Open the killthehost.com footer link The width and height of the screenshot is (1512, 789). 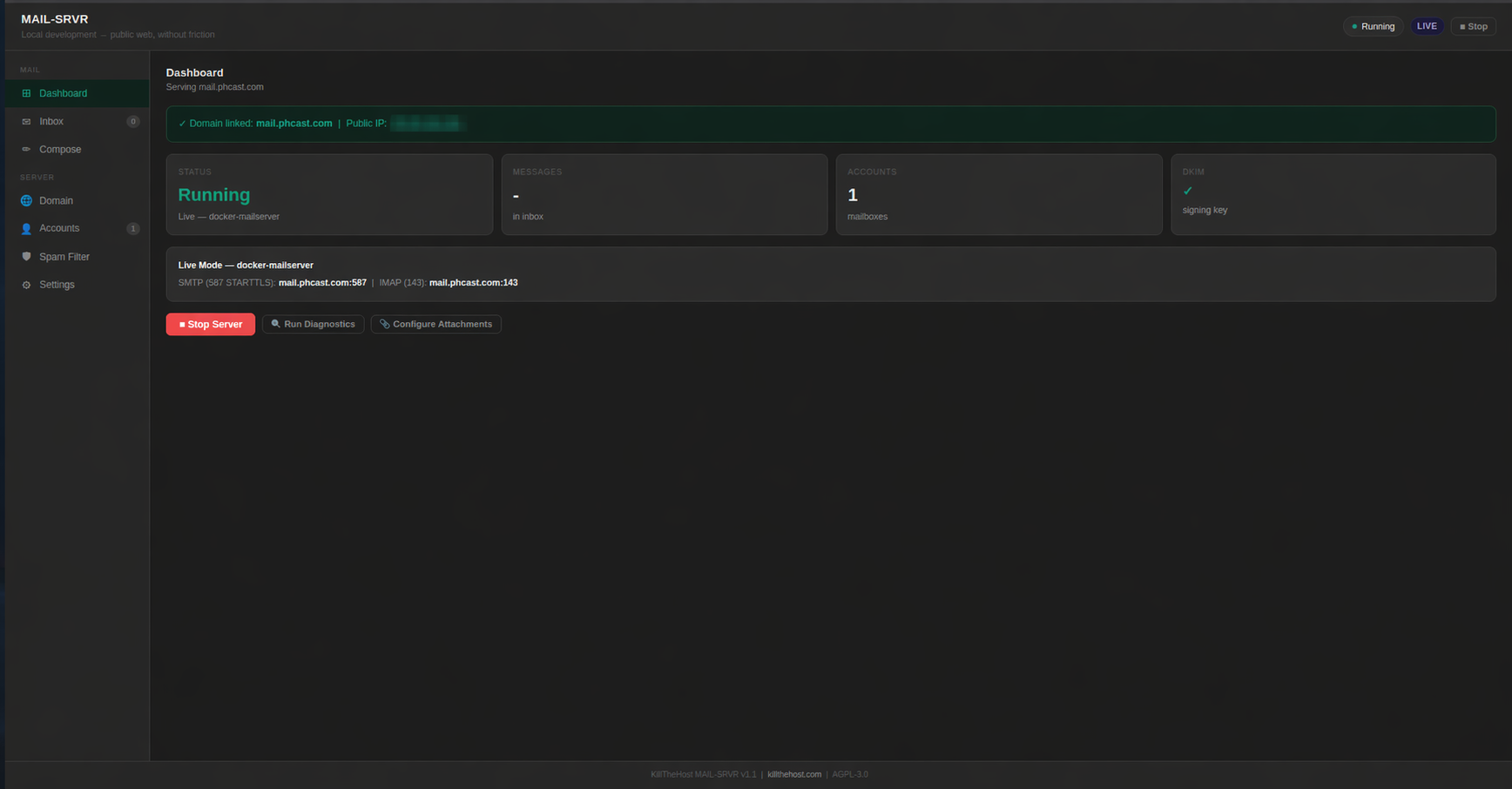793,773
